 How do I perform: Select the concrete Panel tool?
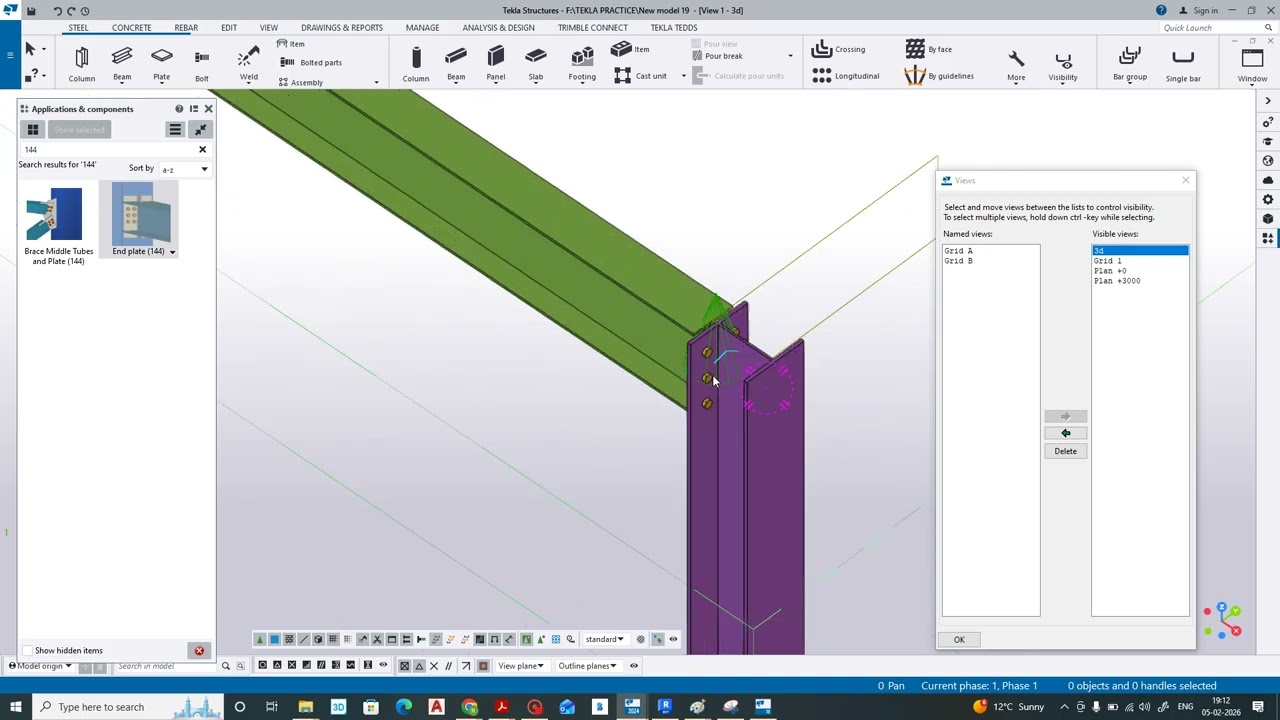pos(496,64)
